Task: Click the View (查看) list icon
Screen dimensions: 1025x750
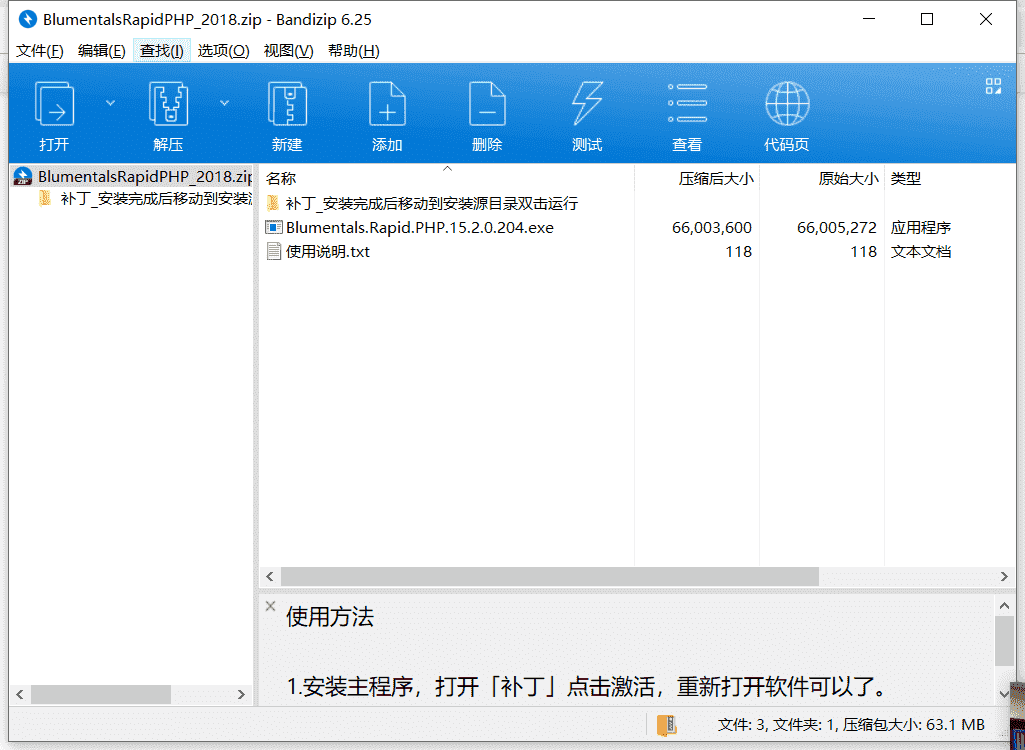Action: (x=687, y=103)
